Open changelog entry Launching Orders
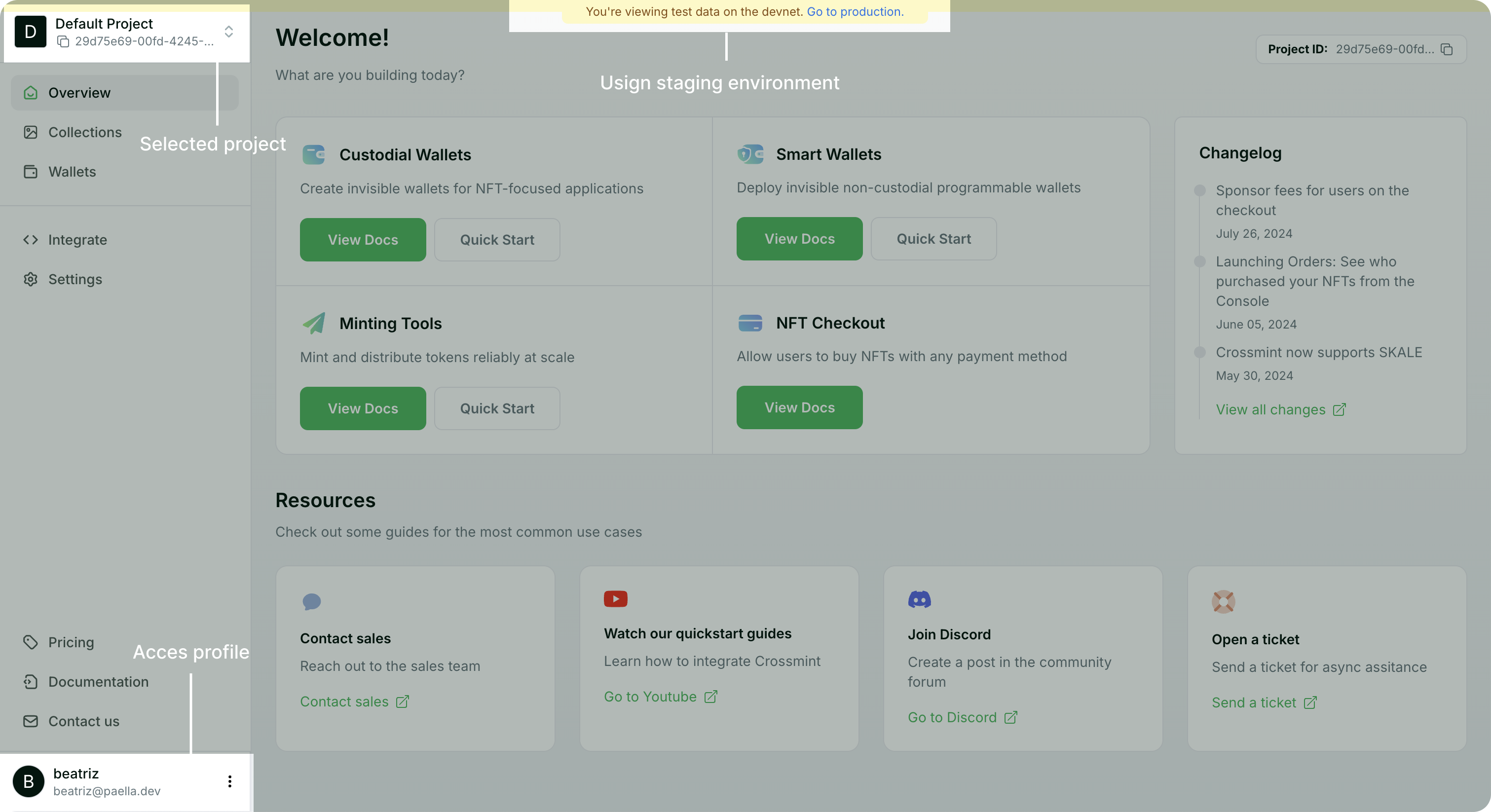The image size is (1491, 812). point(1314,281)
